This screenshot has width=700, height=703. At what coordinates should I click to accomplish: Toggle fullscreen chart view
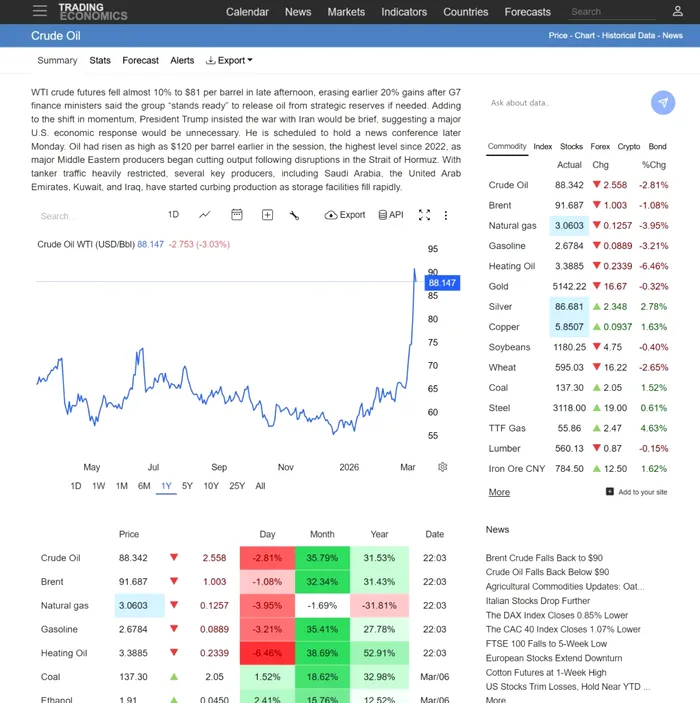click(x=424, y=214)
